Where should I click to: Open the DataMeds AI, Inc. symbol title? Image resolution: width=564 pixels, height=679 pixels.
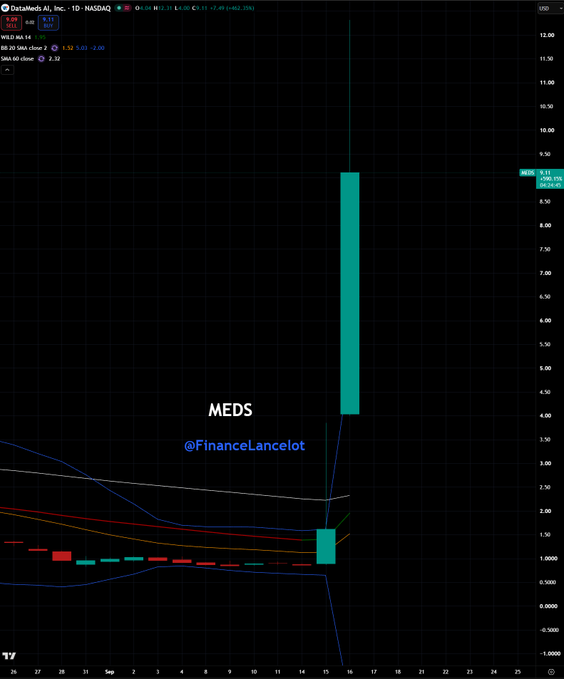(x=39, y=8)
